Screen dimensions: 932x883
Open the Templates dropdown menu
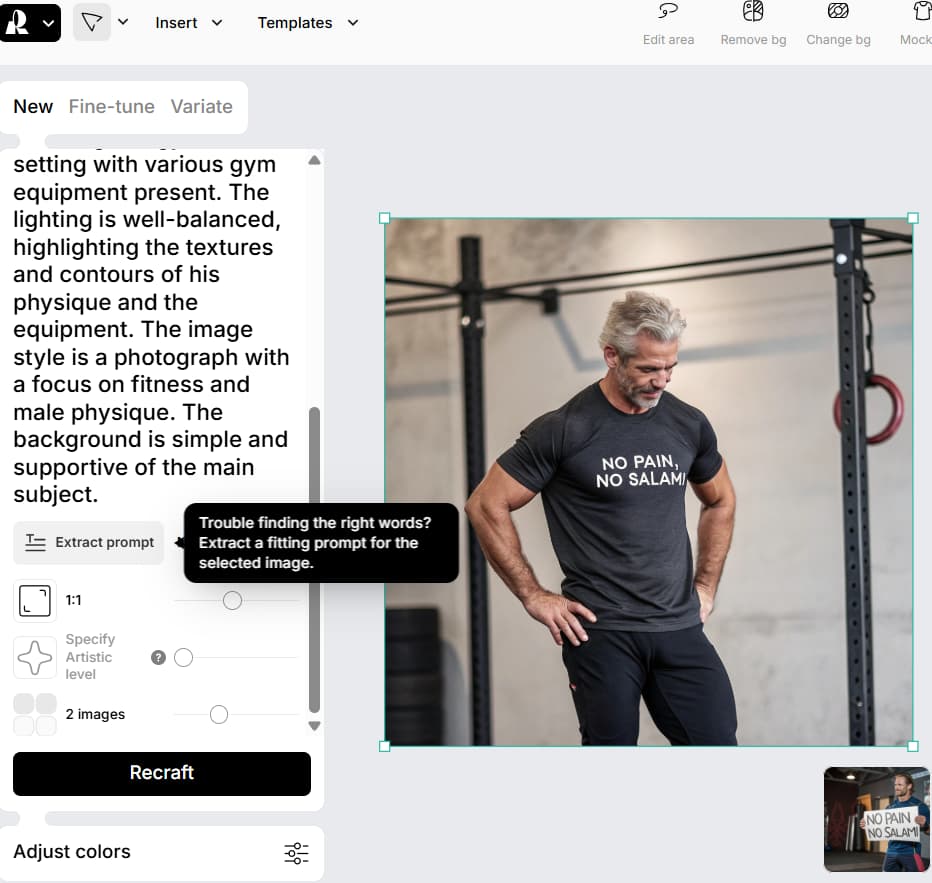pos(307,23)
